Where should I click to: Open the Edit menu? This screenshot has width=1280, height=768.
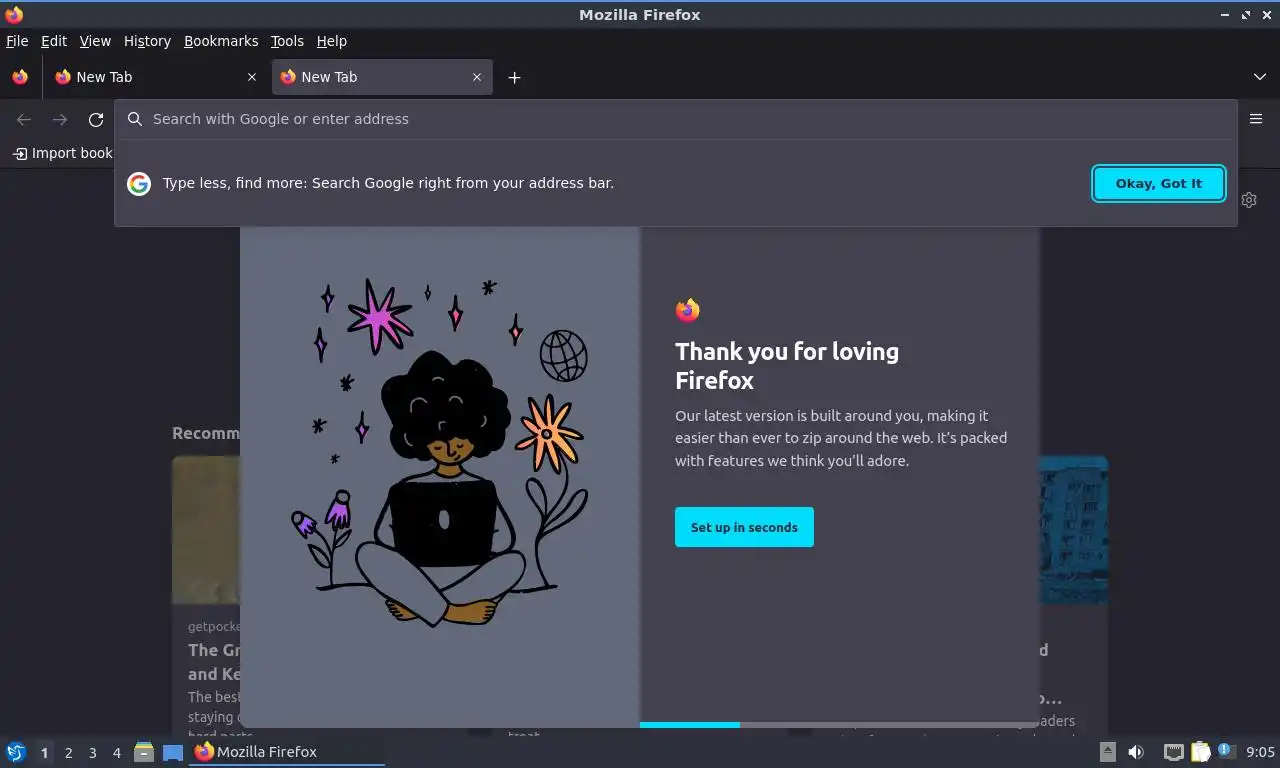pos(54,41)
